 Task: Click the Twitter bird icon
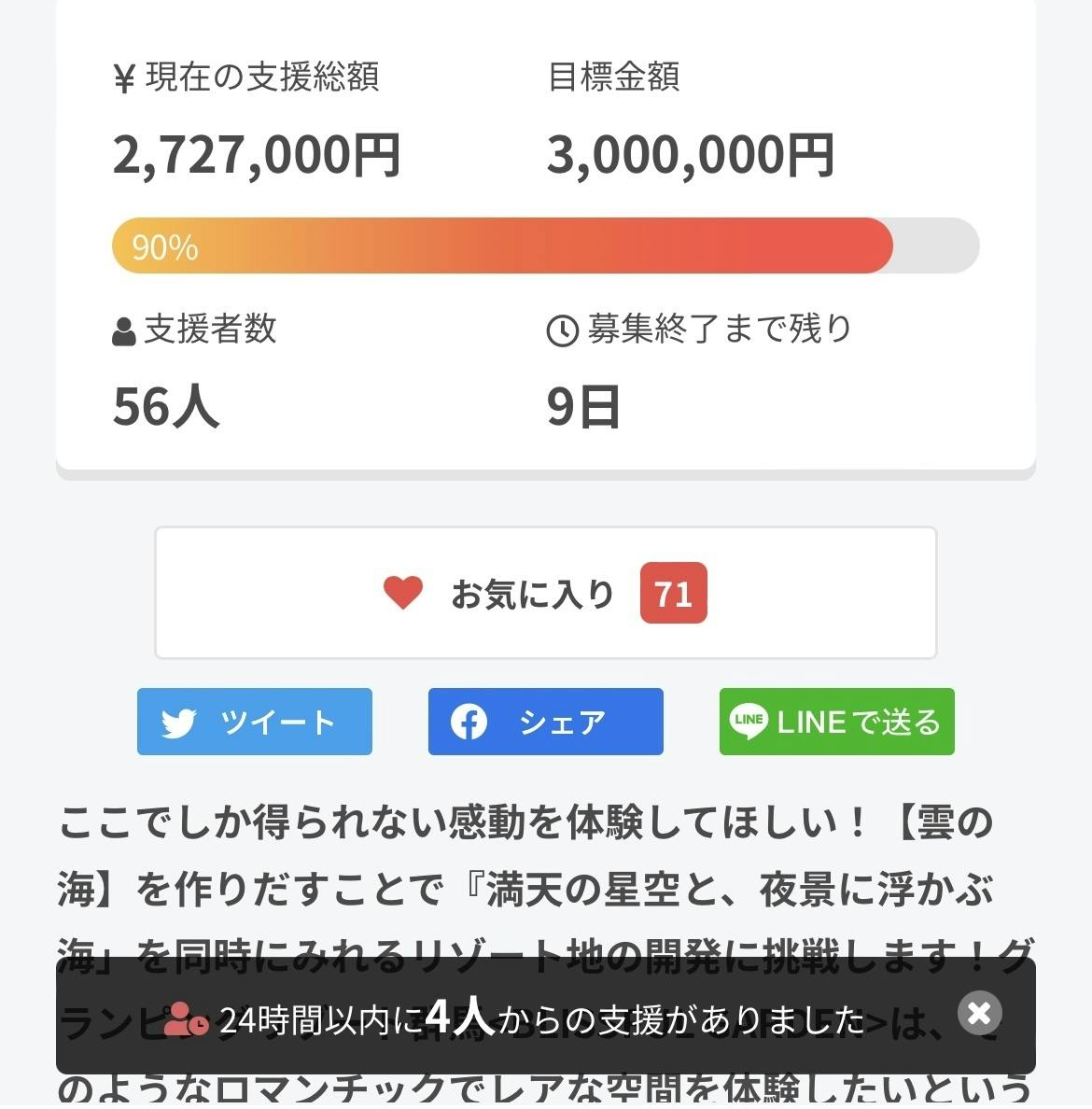coord(178,723)
